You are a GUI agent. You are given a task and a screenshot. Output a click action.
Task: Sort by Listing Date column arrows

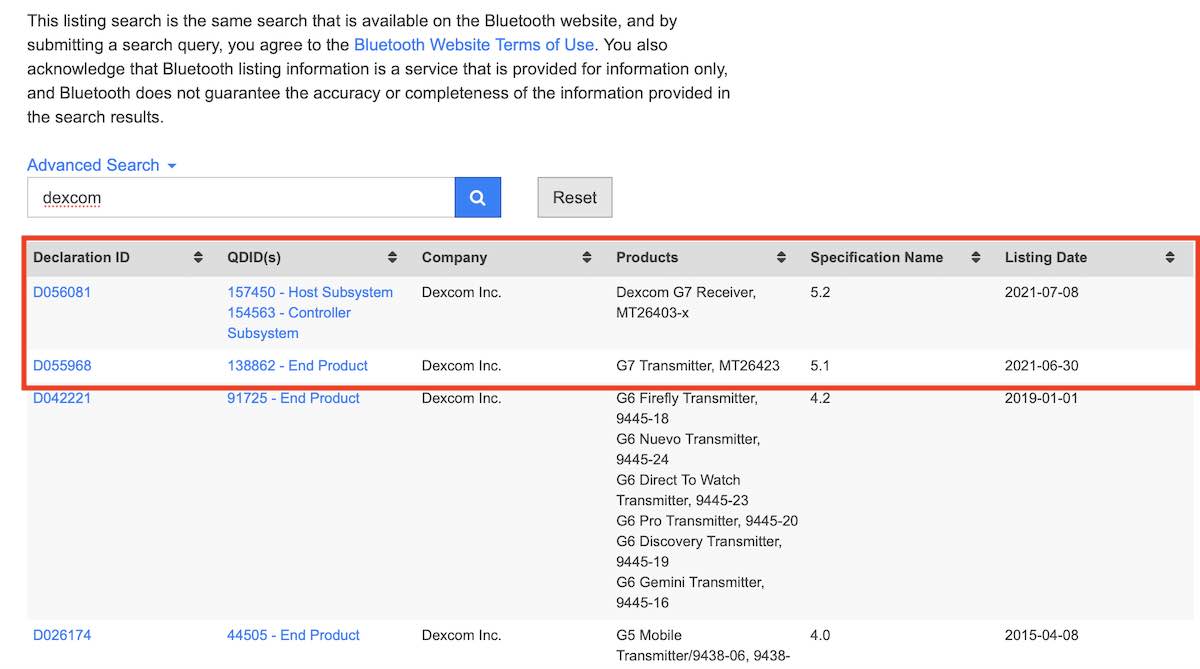[x=1169, y=258]
